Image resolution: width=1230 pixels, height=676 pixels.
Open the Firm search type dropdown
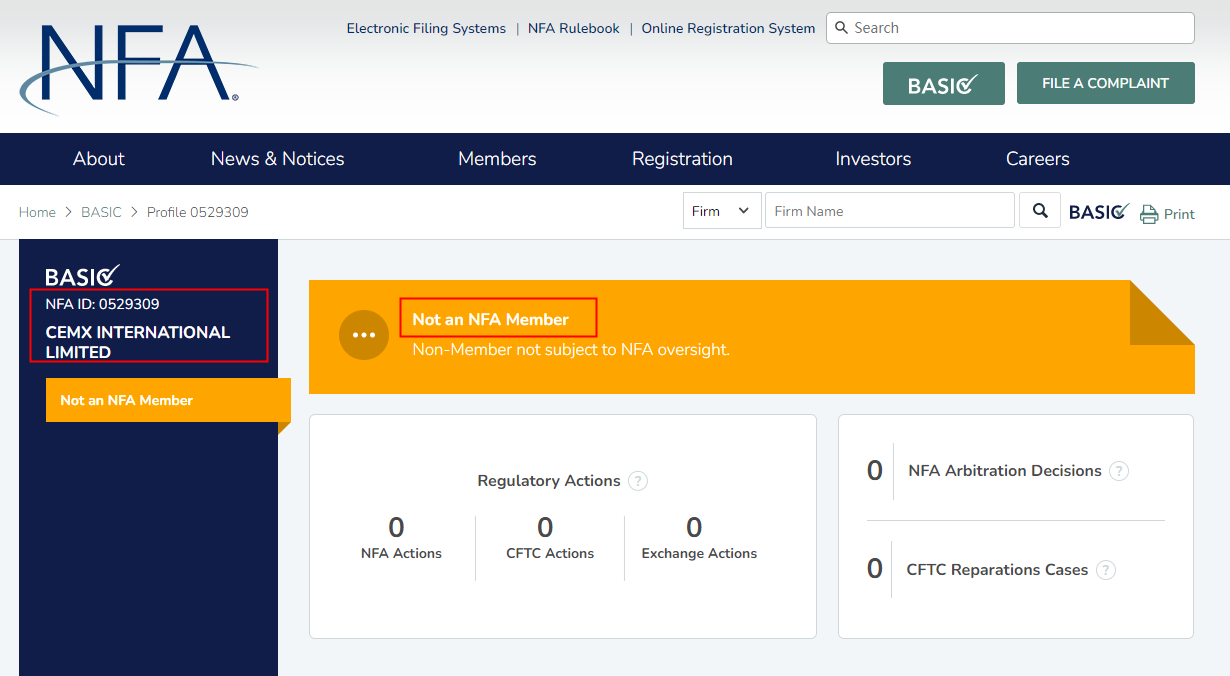(722, 211)
